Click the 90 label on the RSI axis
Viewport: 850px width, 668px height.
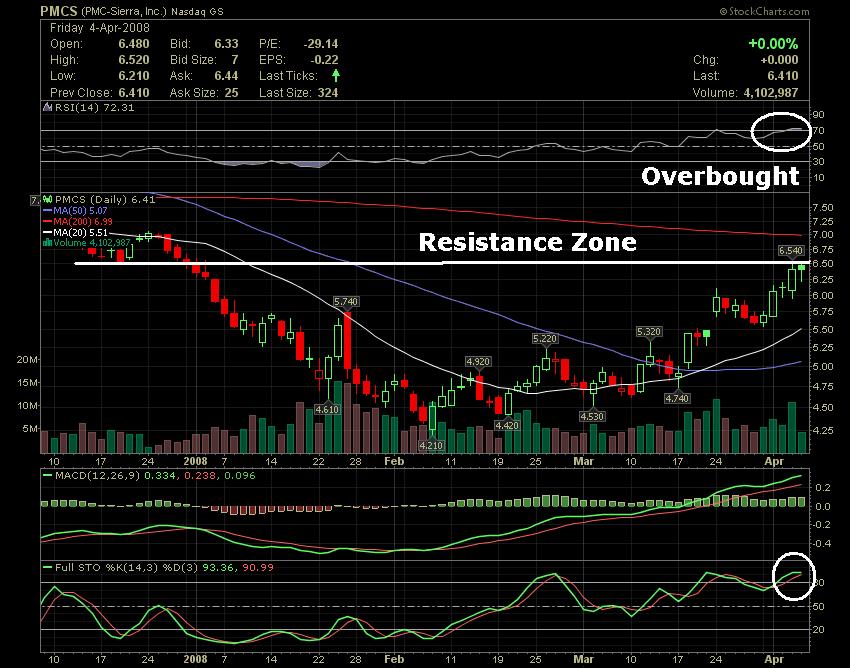(x=819, y=114)
